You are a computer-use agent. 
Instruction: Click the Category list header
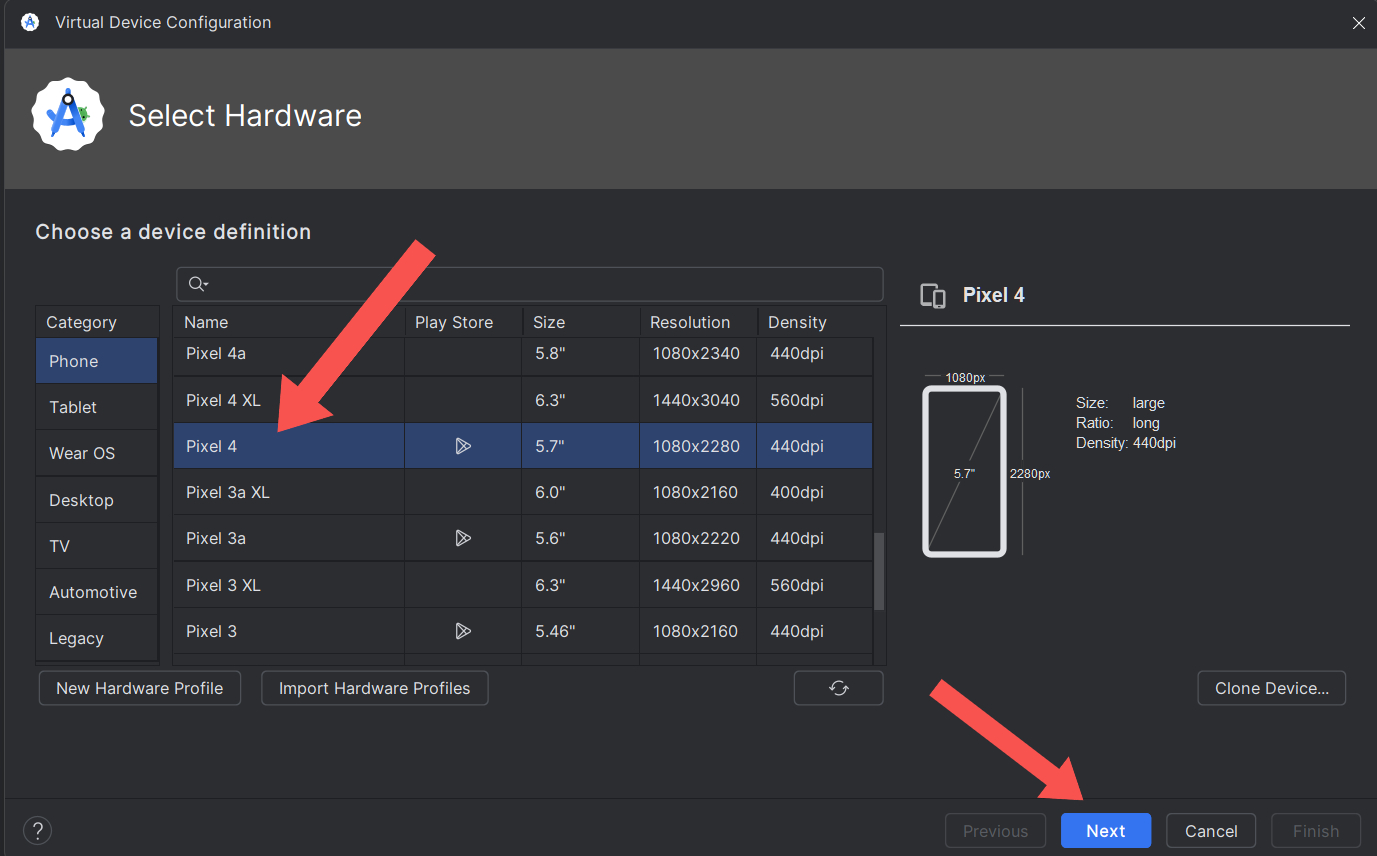click(x=97, y=322)
